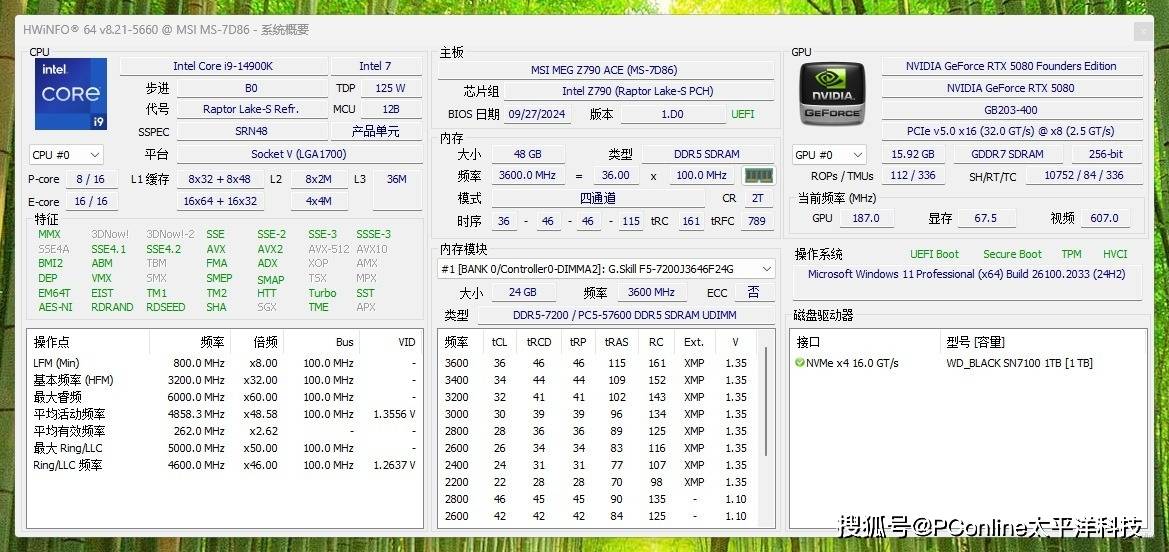Click the 125 W TDP value
The height and width of the screenshot is (552, 1169).
pyautogui.click(x=391, y=88)
